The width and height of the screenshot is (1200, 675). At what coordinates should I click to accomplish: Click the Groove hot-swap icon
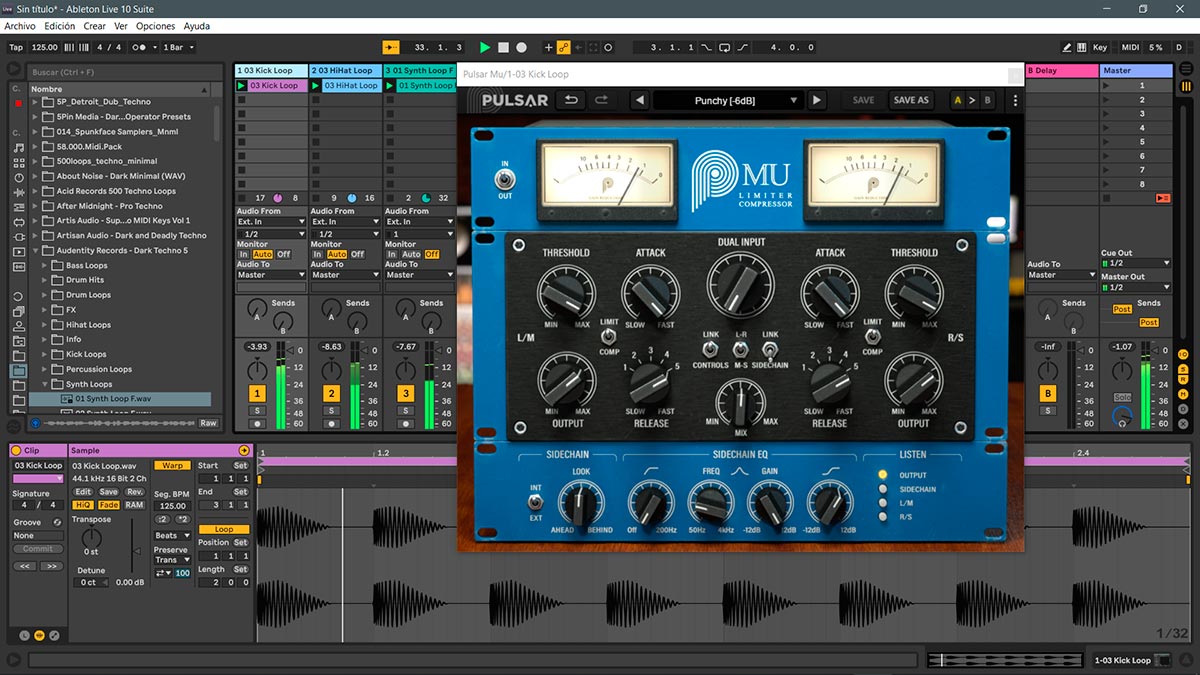click(x=57, y=523)
